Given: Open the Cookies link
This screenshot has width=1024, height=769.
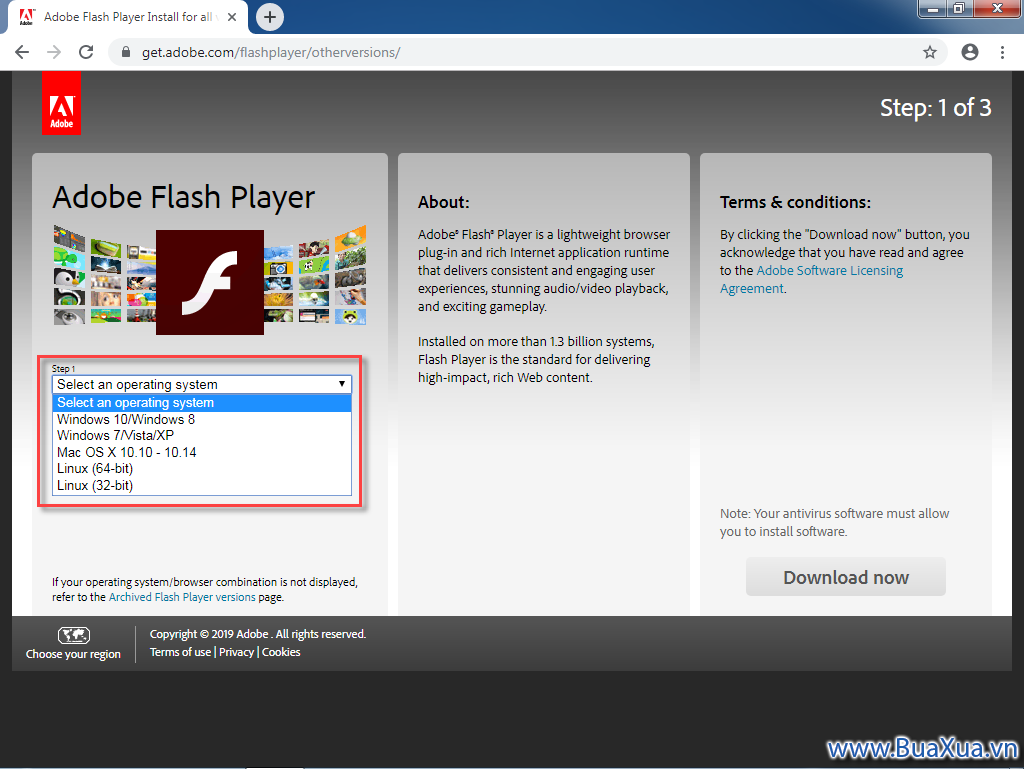Looking at the screenshot, I should [281, 651].
